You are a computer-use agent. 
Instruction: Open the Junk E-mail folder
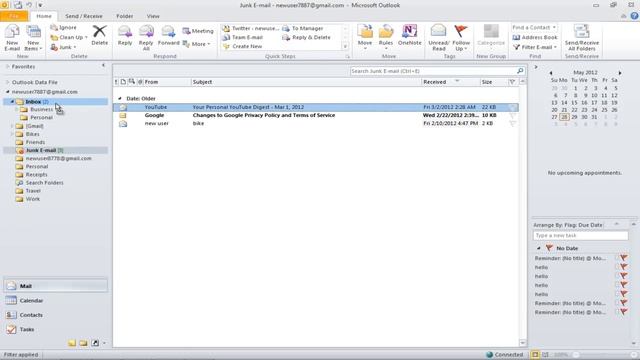pyautogui.click(x=41, y=150)
